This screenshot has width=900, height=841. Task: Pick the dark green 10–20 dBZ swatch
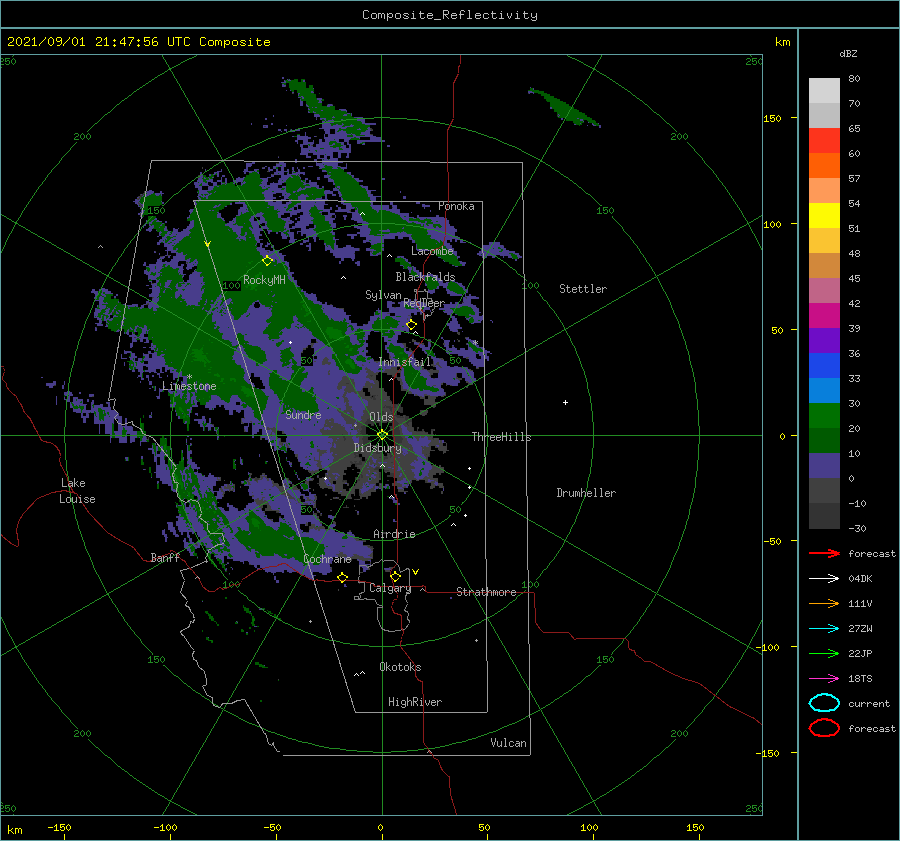(x=824, y=441)
